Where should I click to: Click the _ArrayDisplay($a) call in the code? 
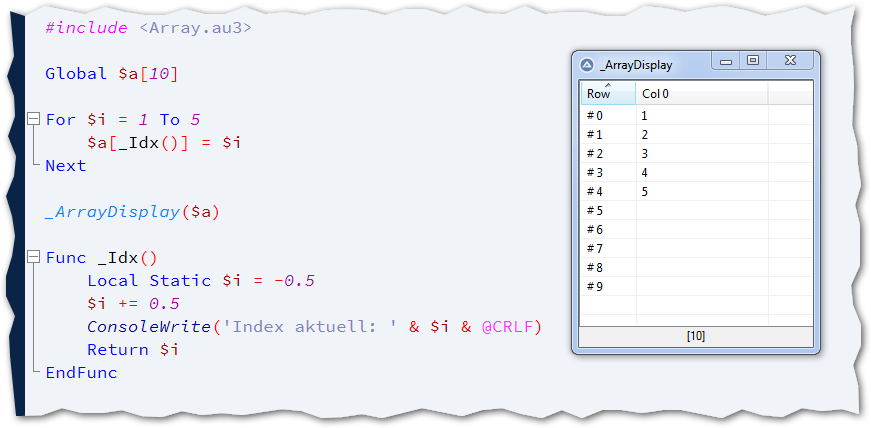pyautogui.click(x=132, y=212)
